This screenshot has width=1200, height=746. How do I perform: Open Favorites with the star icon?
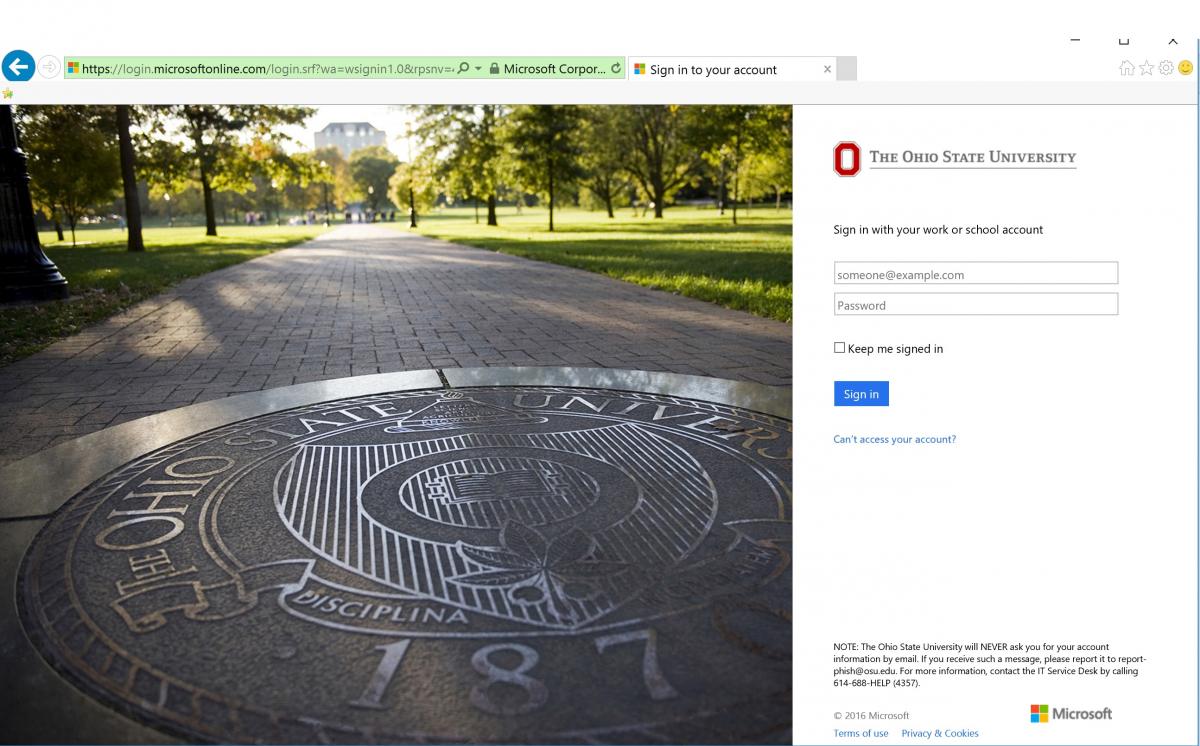(1146, 68)
